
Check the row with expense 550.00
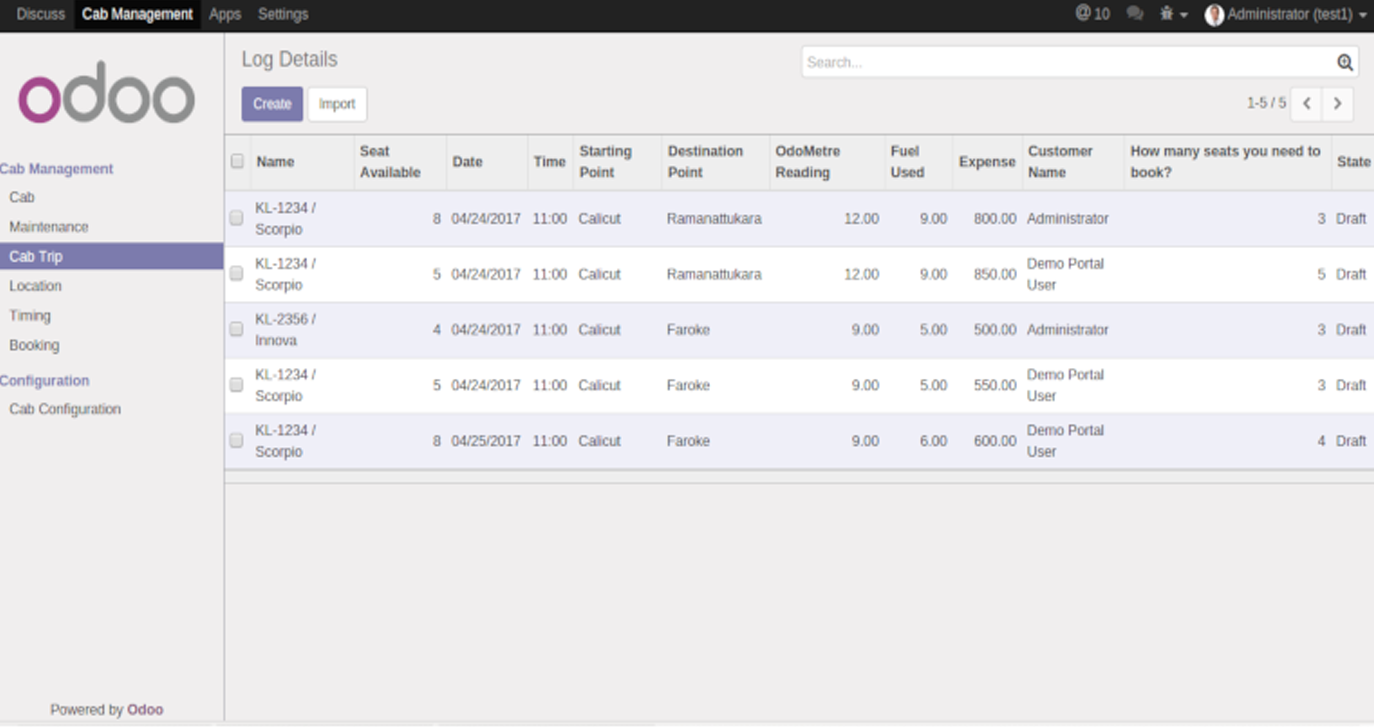[x=236, y=385]
